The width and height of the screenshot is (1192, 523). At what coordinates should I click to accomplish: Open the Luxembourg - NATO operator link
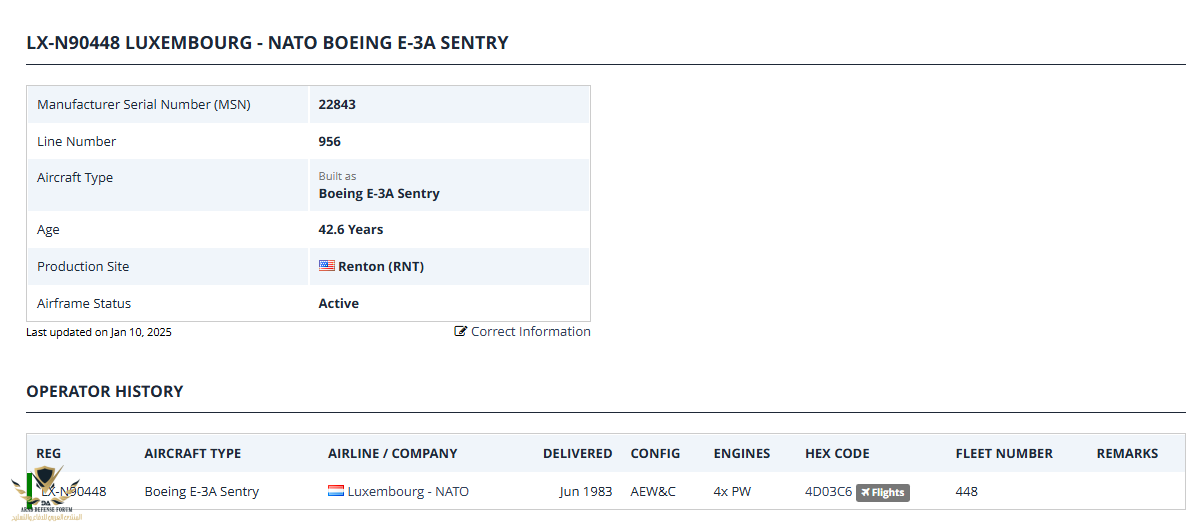[408, 492]
